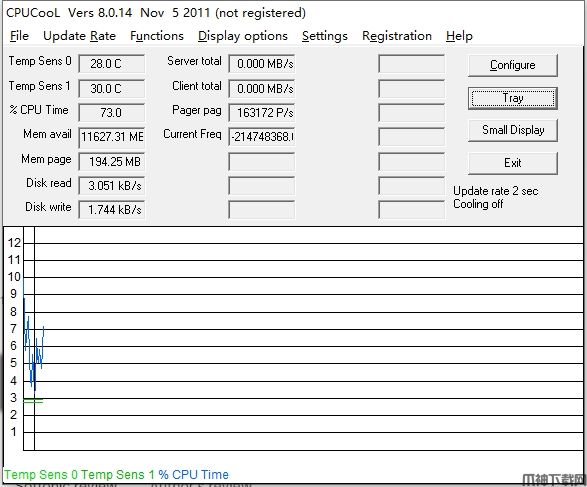Image resolution: width=587 pixels, height=487 pixels.
Task: Click the green Temp Sens 1 legend label
Action: click(x=118, y=475)
